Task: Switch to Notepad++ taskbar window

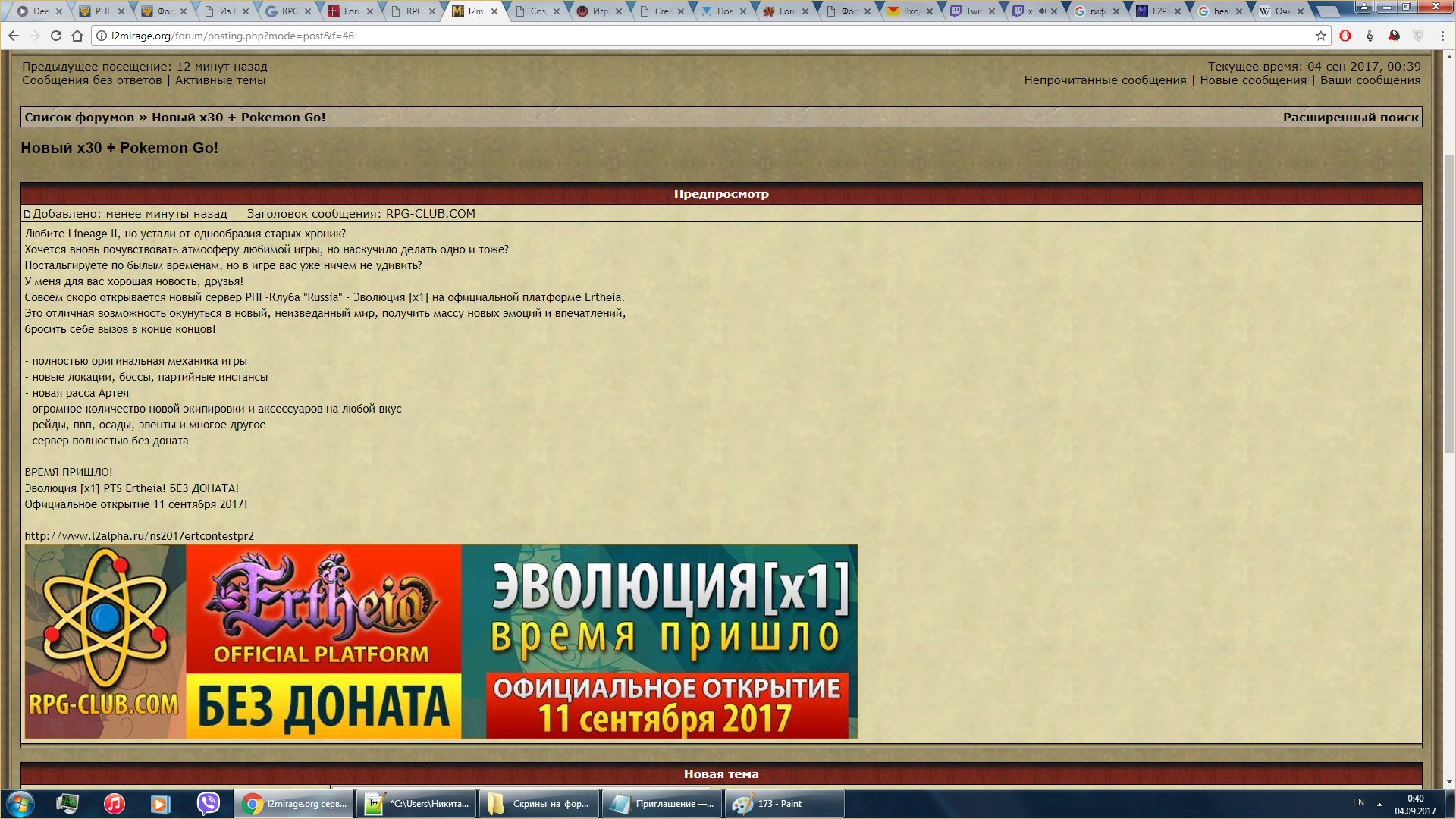Action: point(416,804)
